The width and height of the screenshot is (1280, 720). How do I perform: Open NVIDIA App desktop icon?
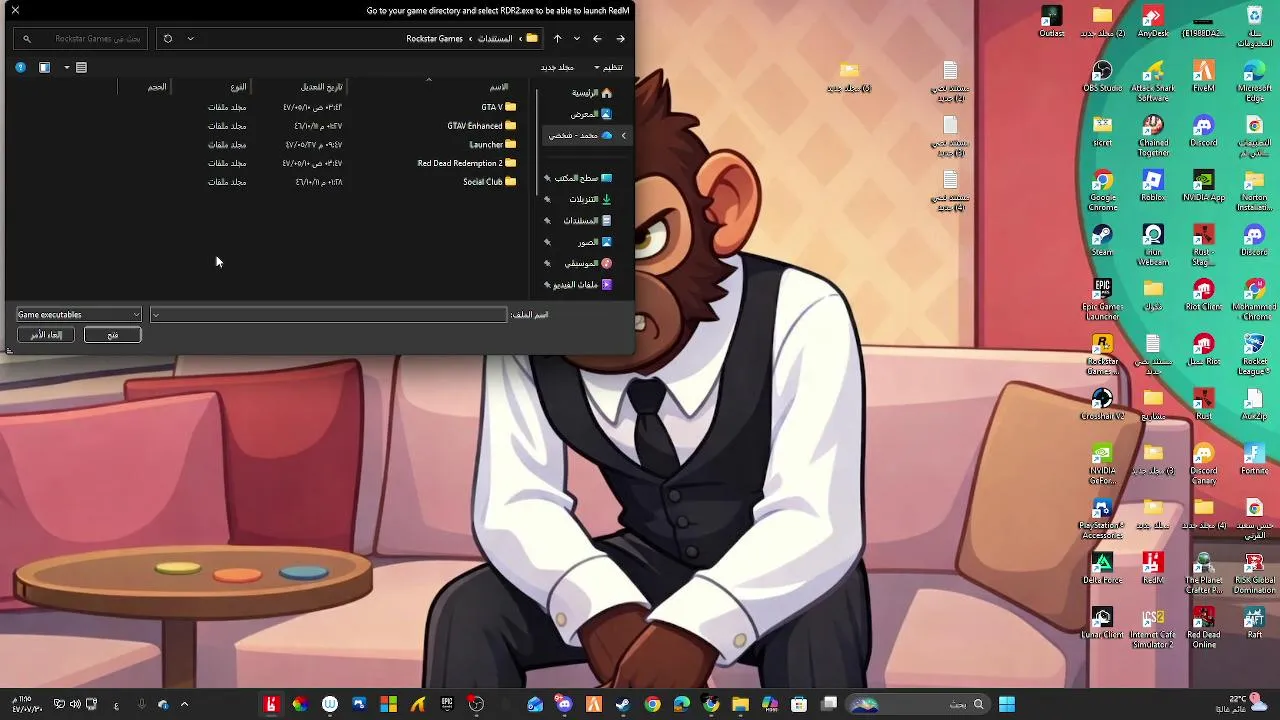coord(1203,186)
